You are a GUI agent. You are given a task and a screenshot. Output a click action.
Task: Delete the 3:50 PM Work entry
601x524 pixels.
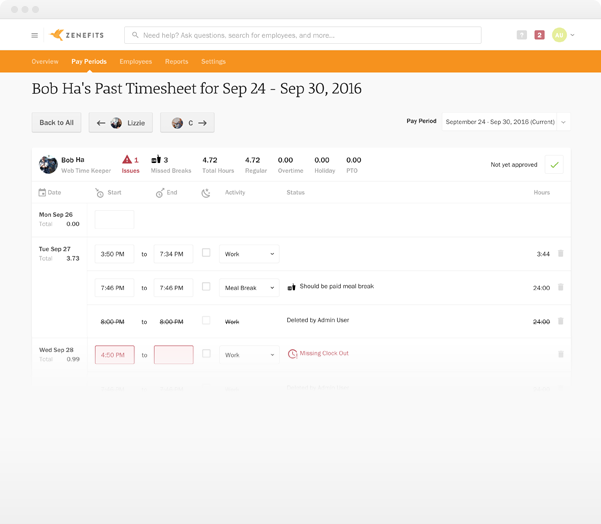560,253
